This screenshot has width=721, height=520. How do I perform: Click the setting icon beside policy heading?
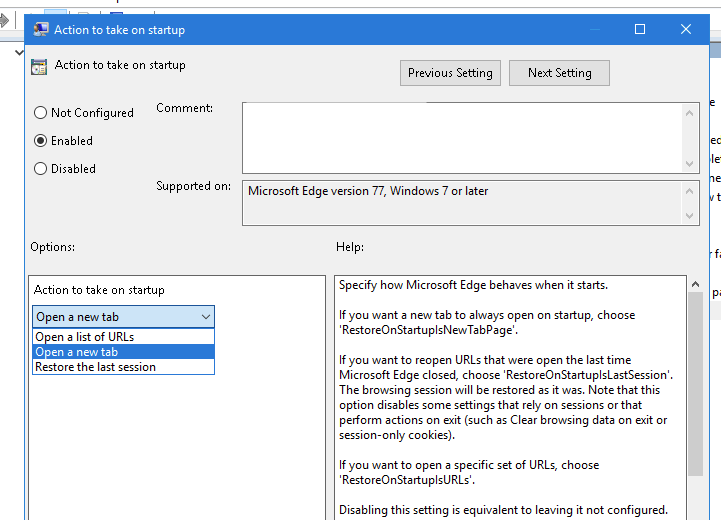[x=39, y=67]
